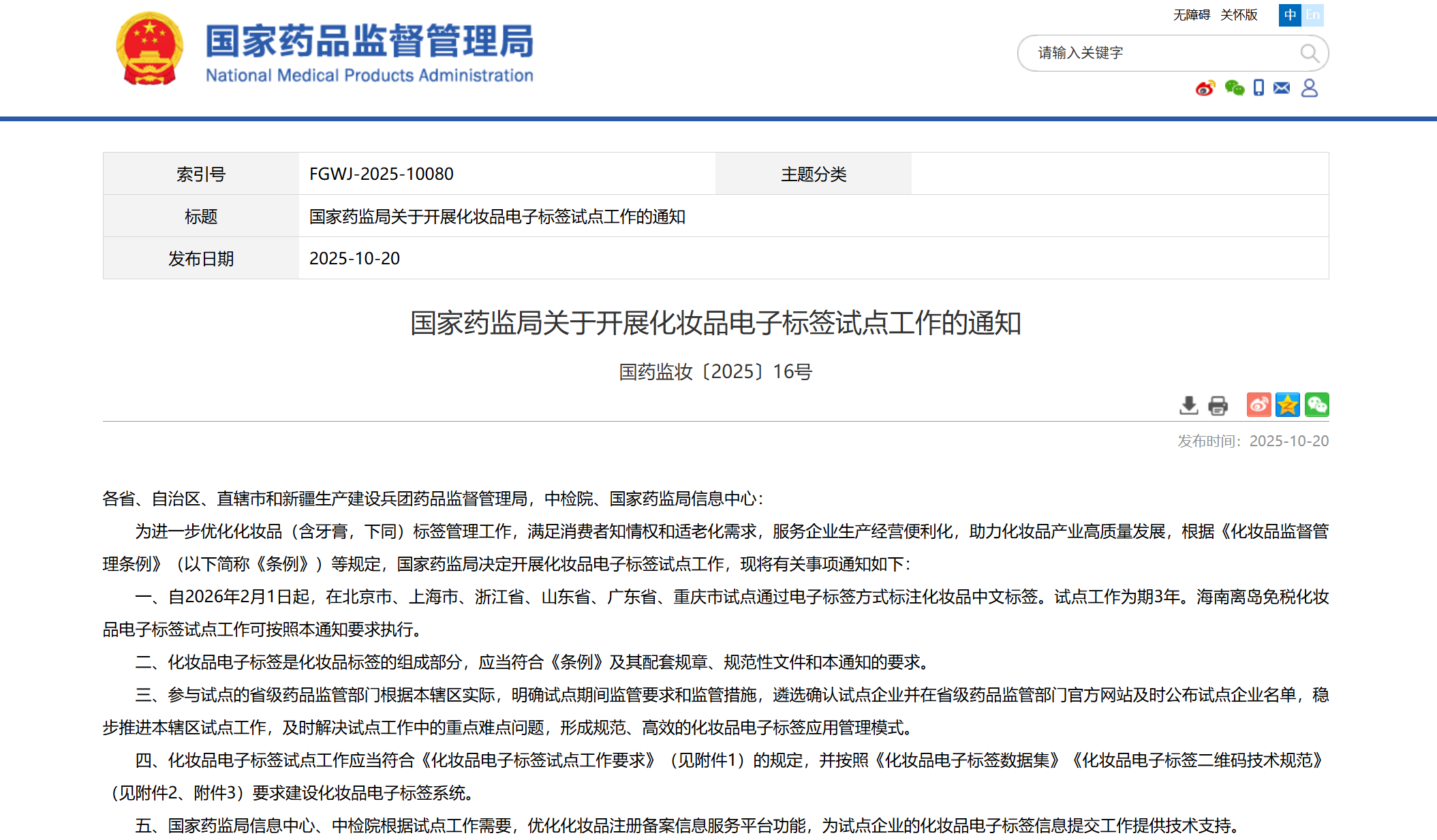The width and height of the screenshot is (1437, 840).
Task: Click National Medical Products Administration English subtitle
Action: [x=369, y=75]
